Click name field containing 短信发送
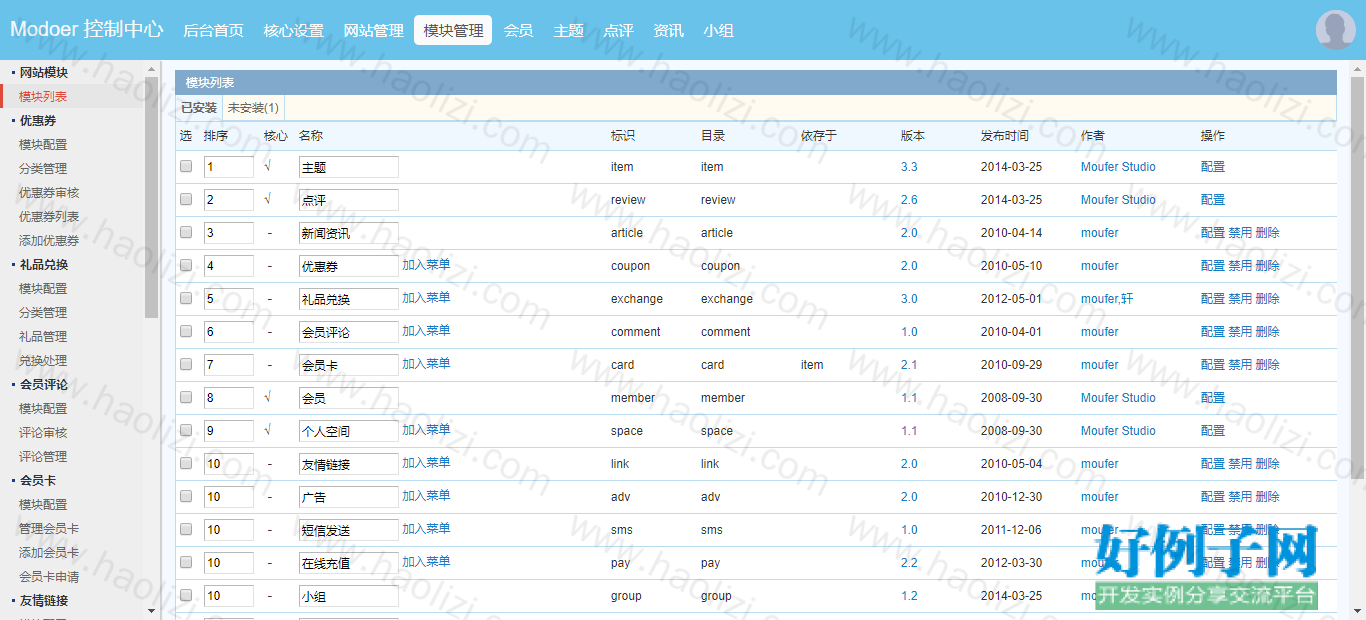Image resolution: width=1366 pixels, height=620 pixels. tap(349, 530)
